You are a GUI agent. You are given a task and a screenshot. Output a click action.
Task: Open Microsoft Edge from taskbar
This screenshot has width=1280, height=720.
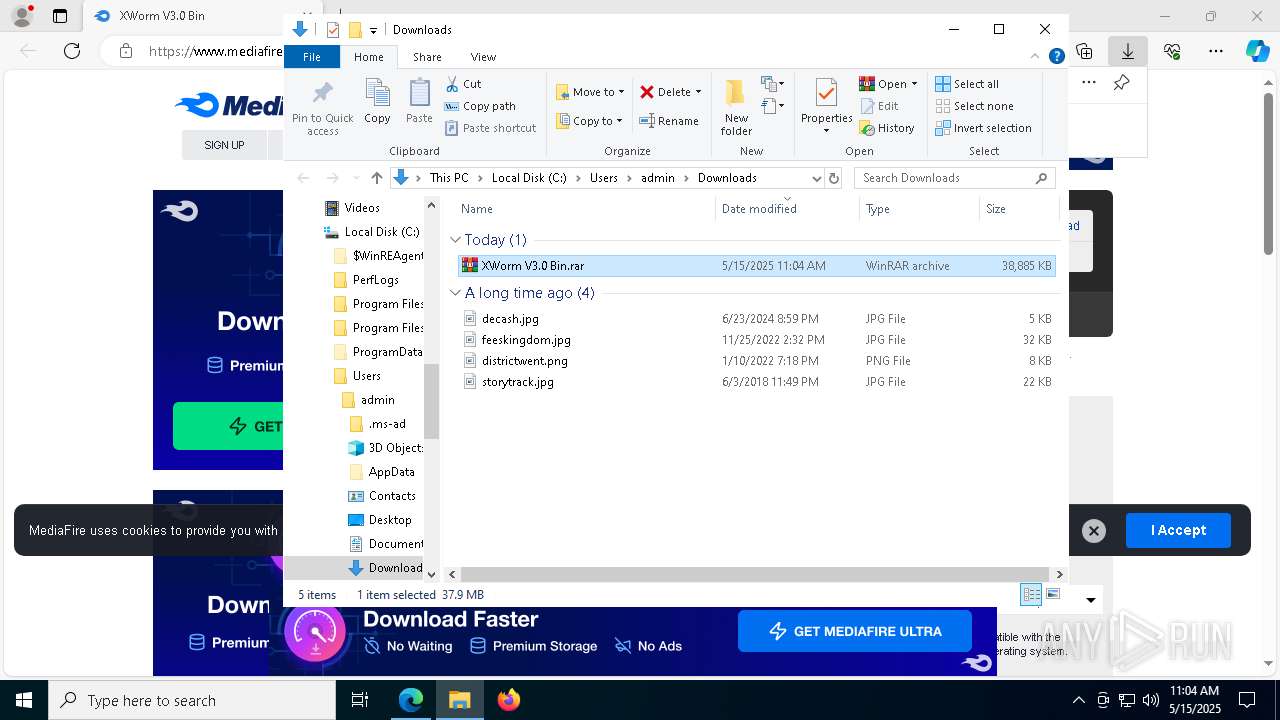coord(411,700)
